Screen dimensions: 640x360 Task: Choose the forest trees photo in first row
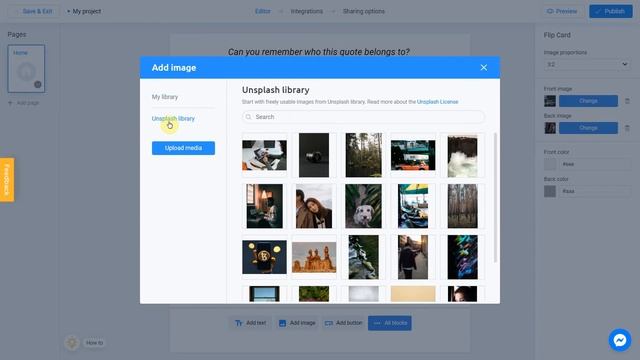[364, 155]
